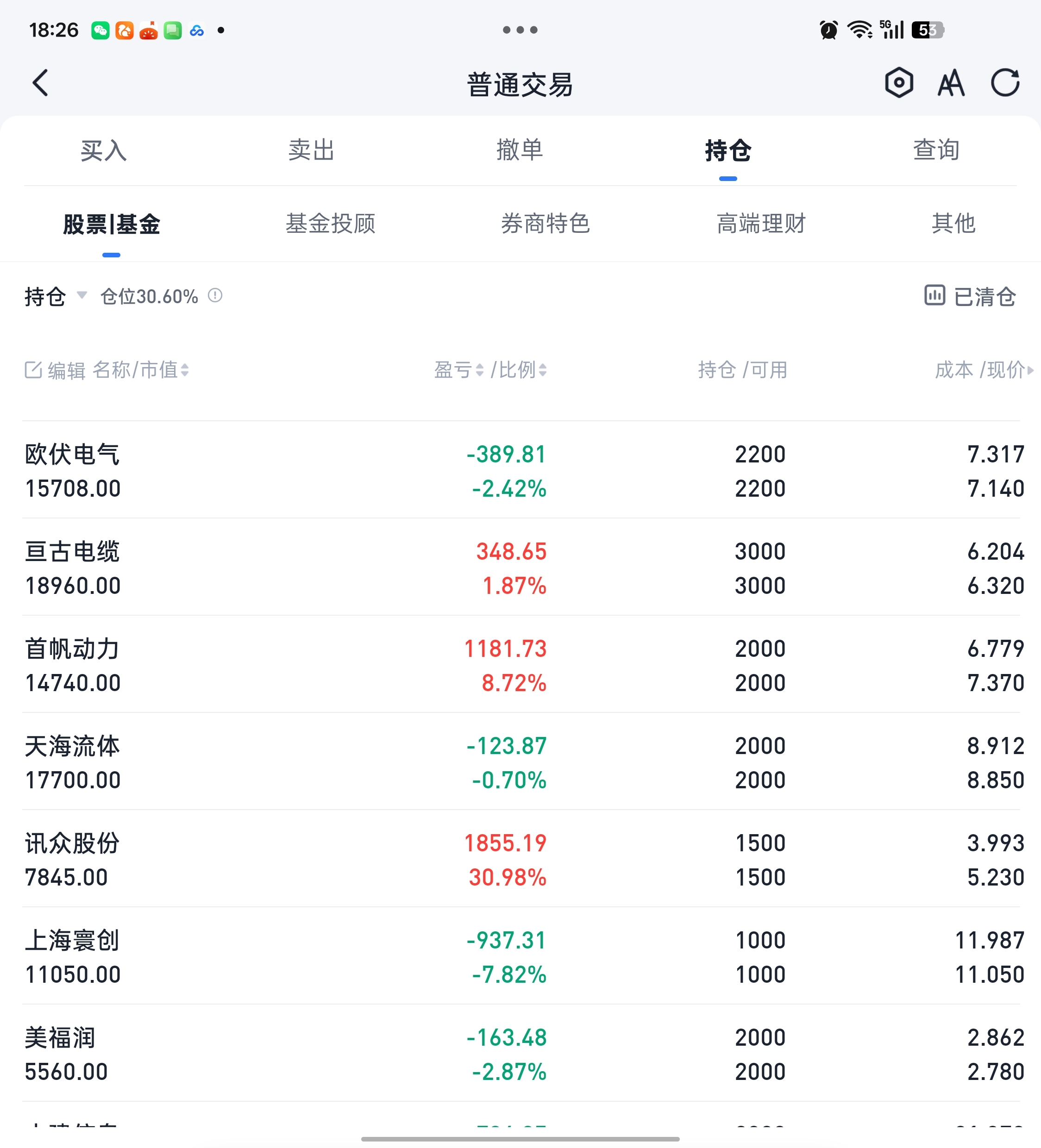Screen dimensions: 1041x1148
Task: Expand 成本/现价 column arrow
Action: pyautogui.click(x=1030, y=370)
